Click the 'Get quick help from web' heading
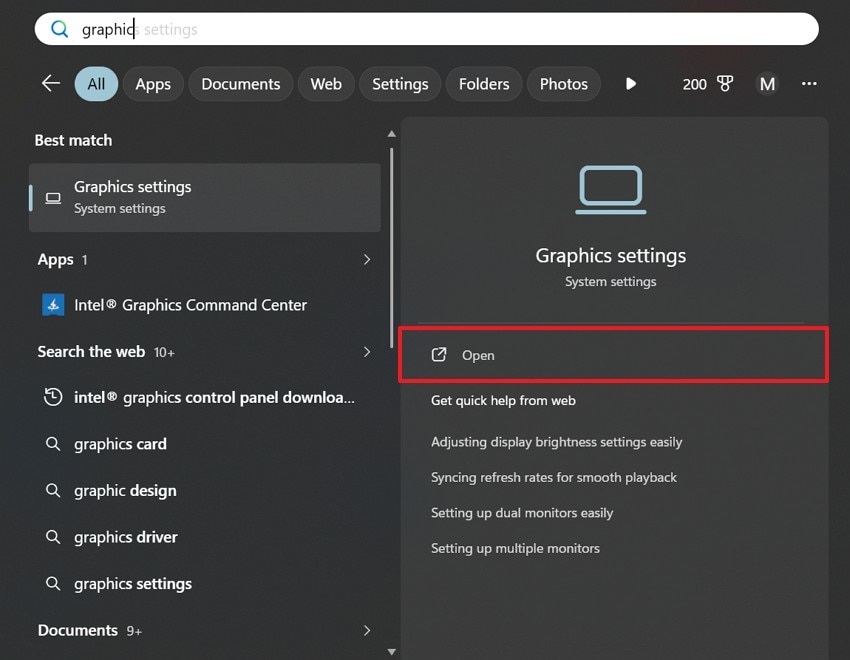 (503, 400)
